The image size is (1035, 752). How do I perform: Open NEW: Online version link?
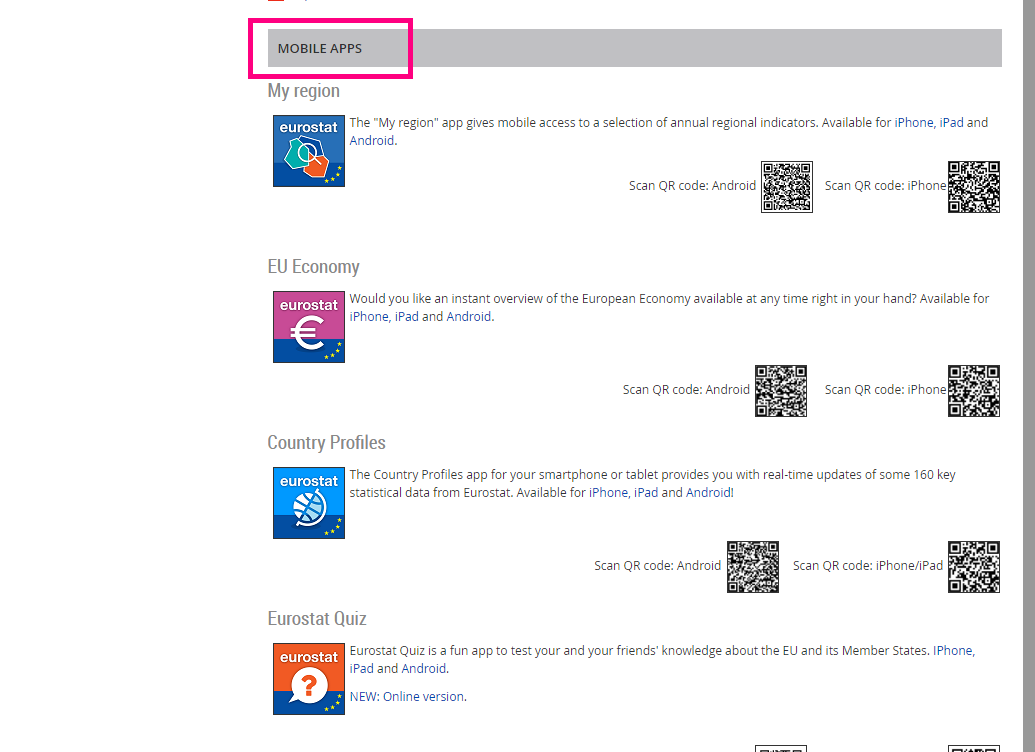(x=407, y=697)
